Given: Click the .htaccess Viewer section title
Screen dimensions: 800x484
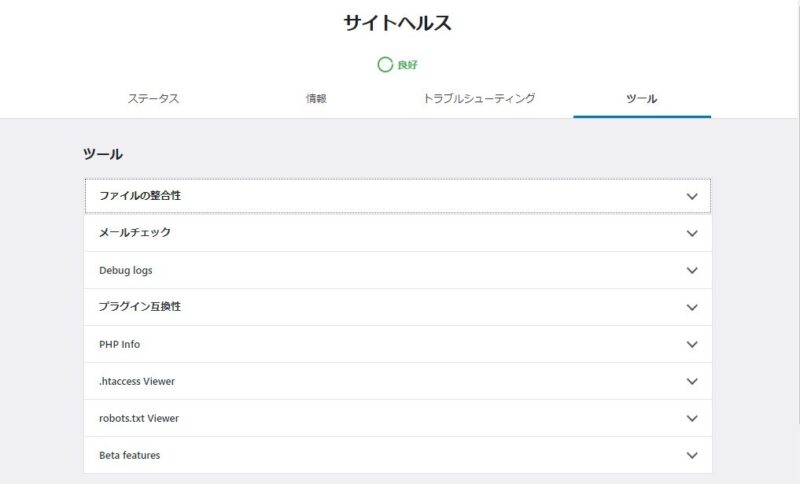Looking at the screenshot, I should coord(137,381).
